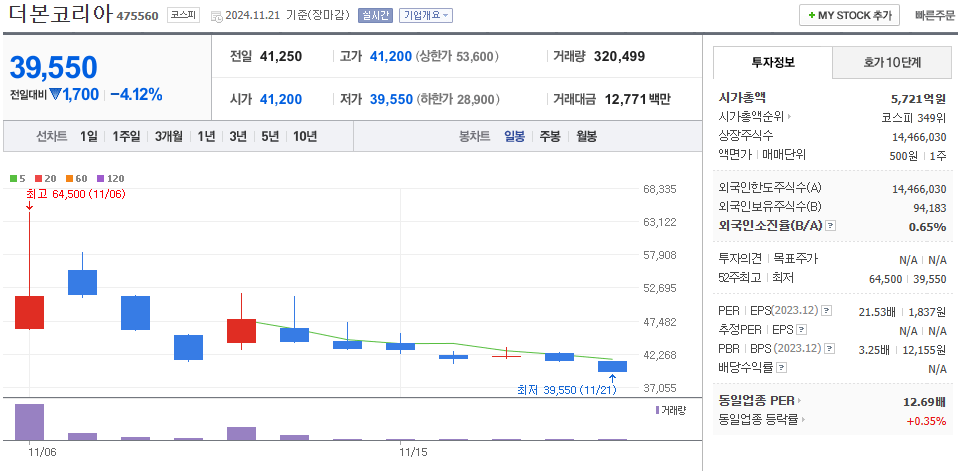The height and width of the screenshot is (471, 958).
Task: Click the purple 120-day average swatch
Action: [x=101, y=179]
